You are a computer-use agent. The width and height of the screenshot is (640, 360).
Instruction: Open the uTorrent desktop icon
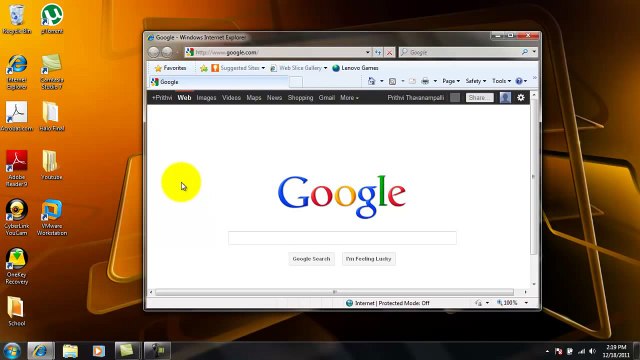[x=52, y=19]
